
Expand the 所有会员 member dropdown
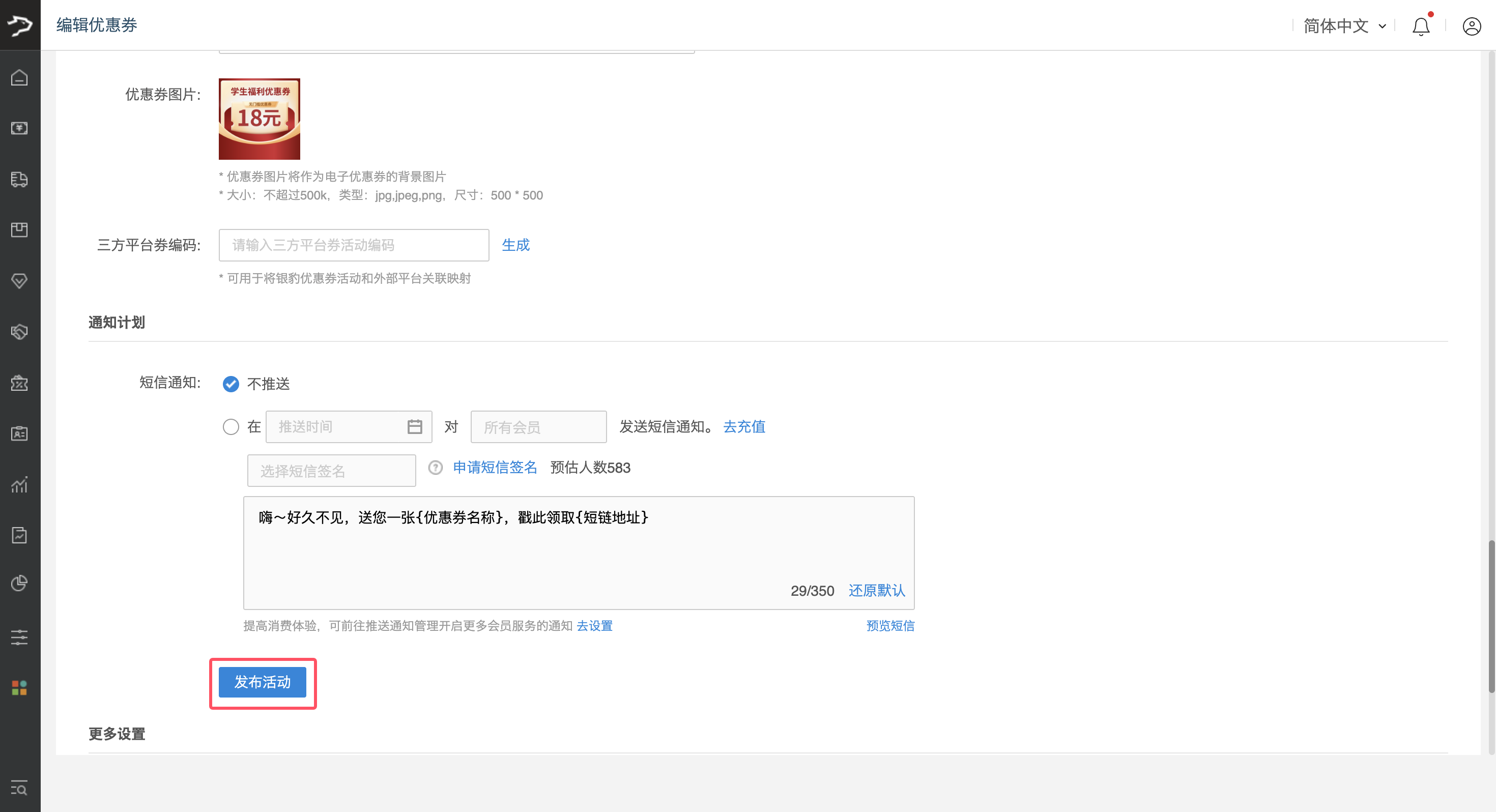538,427
